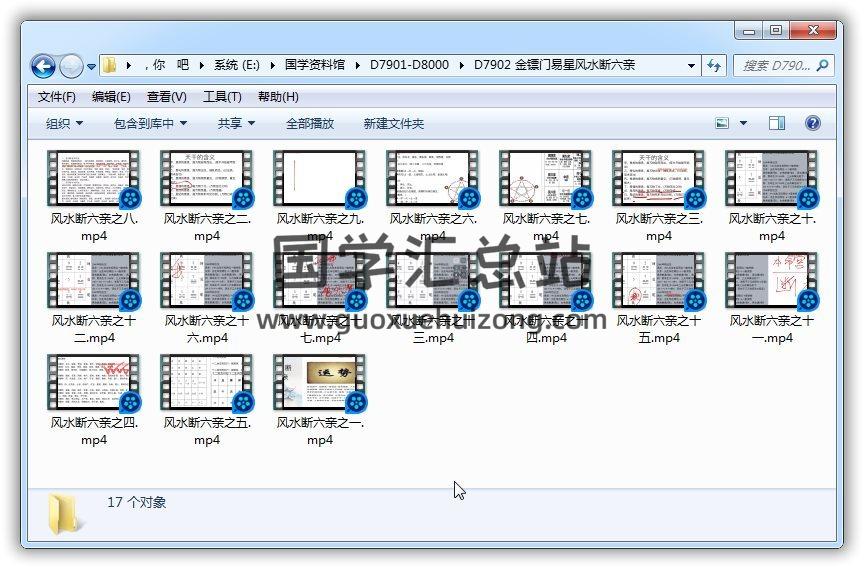
Task: Select video 风水断六亲之十一.mp4
Action: (x=771, y=297)
